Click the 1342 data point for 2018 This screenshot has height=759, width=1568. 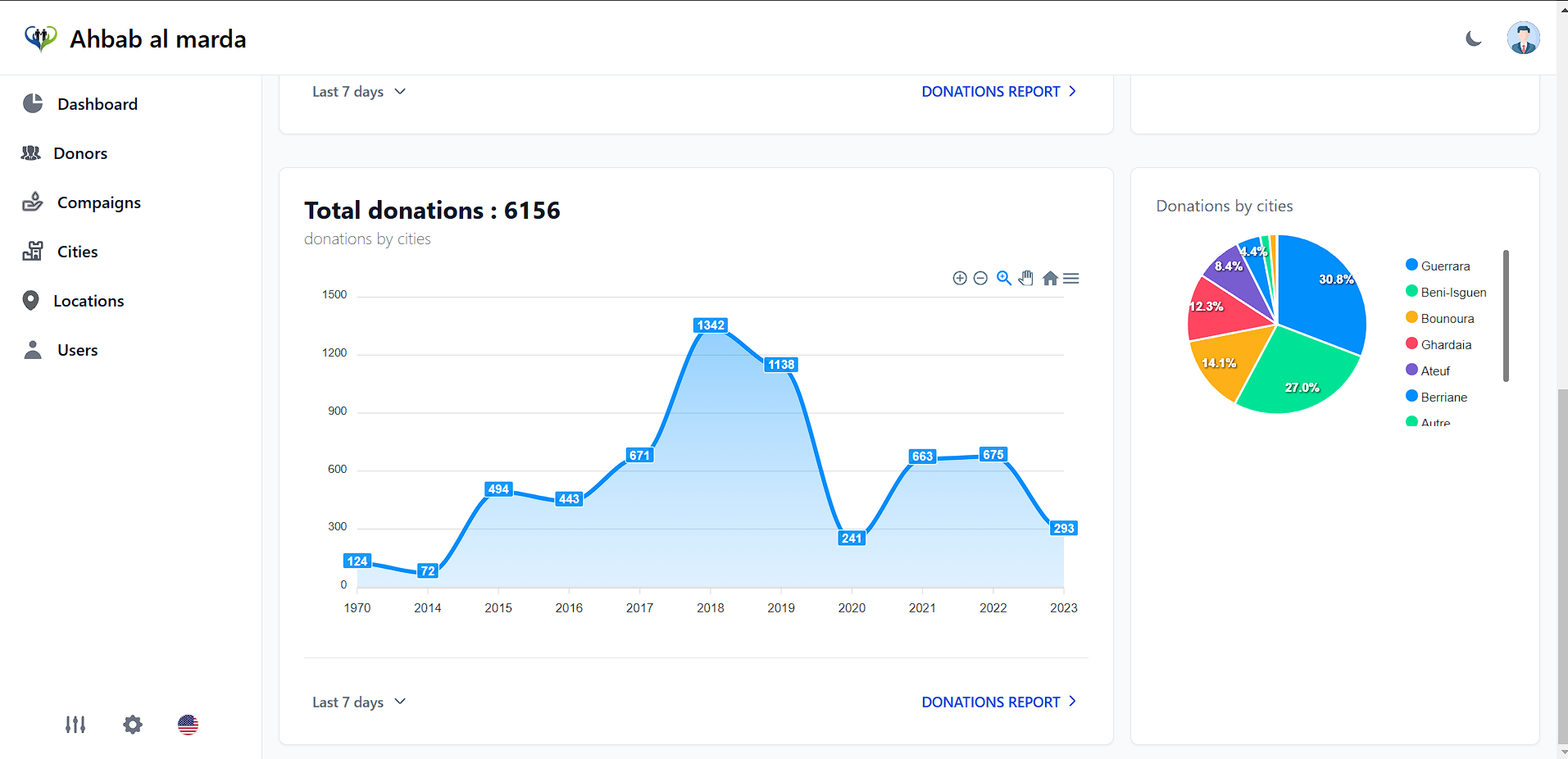[711, 326]
